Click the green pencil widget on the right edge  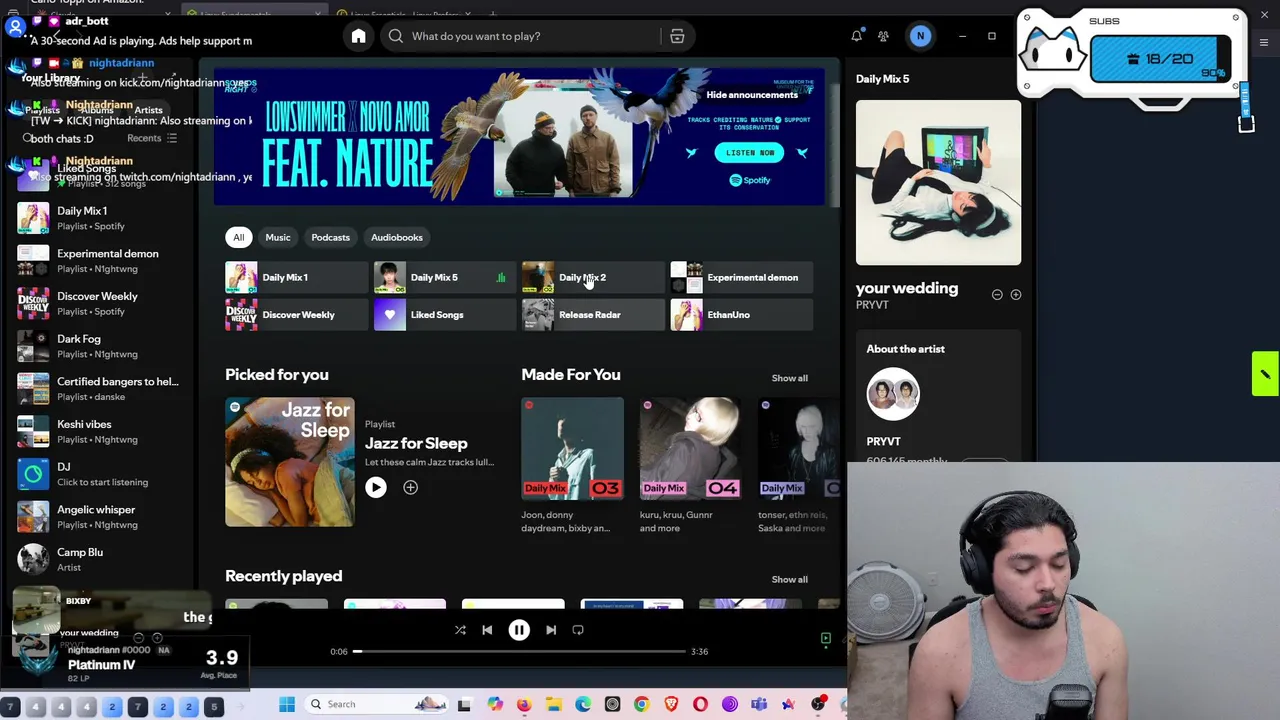point(1265,374)
